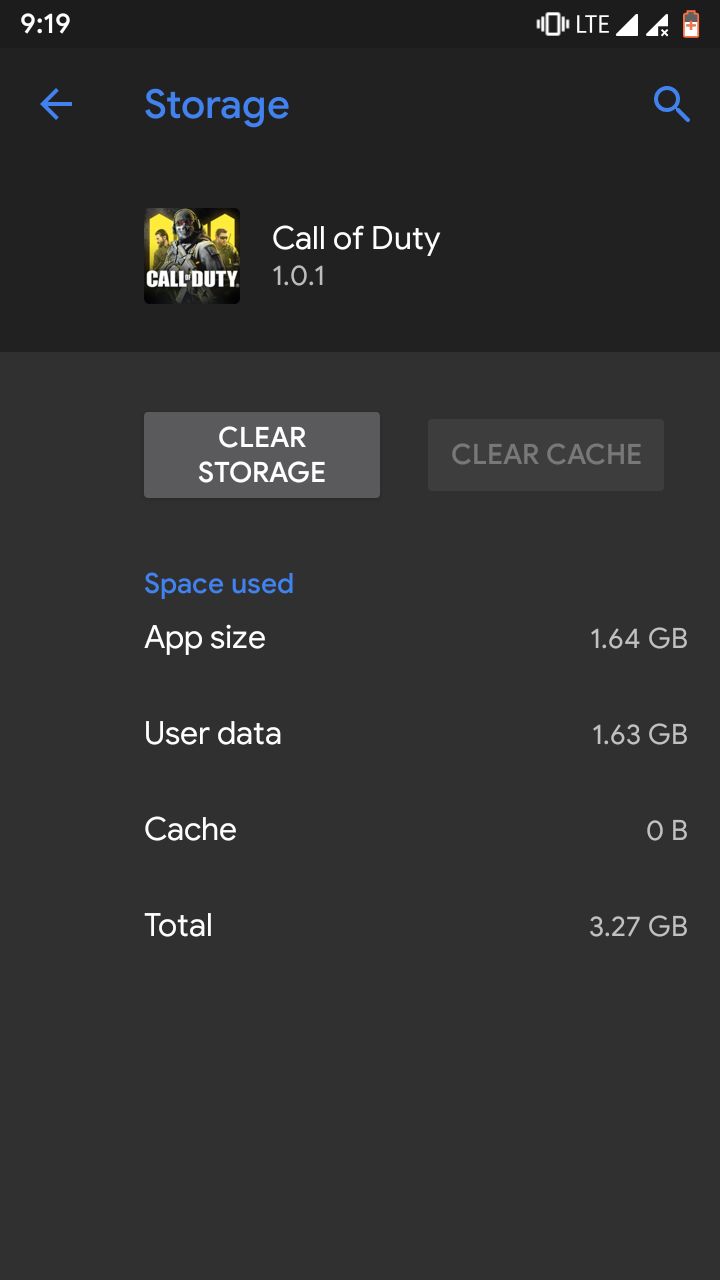Select the Total storage row
Viewport: 720px width, 1280px height.
(416, 926)
